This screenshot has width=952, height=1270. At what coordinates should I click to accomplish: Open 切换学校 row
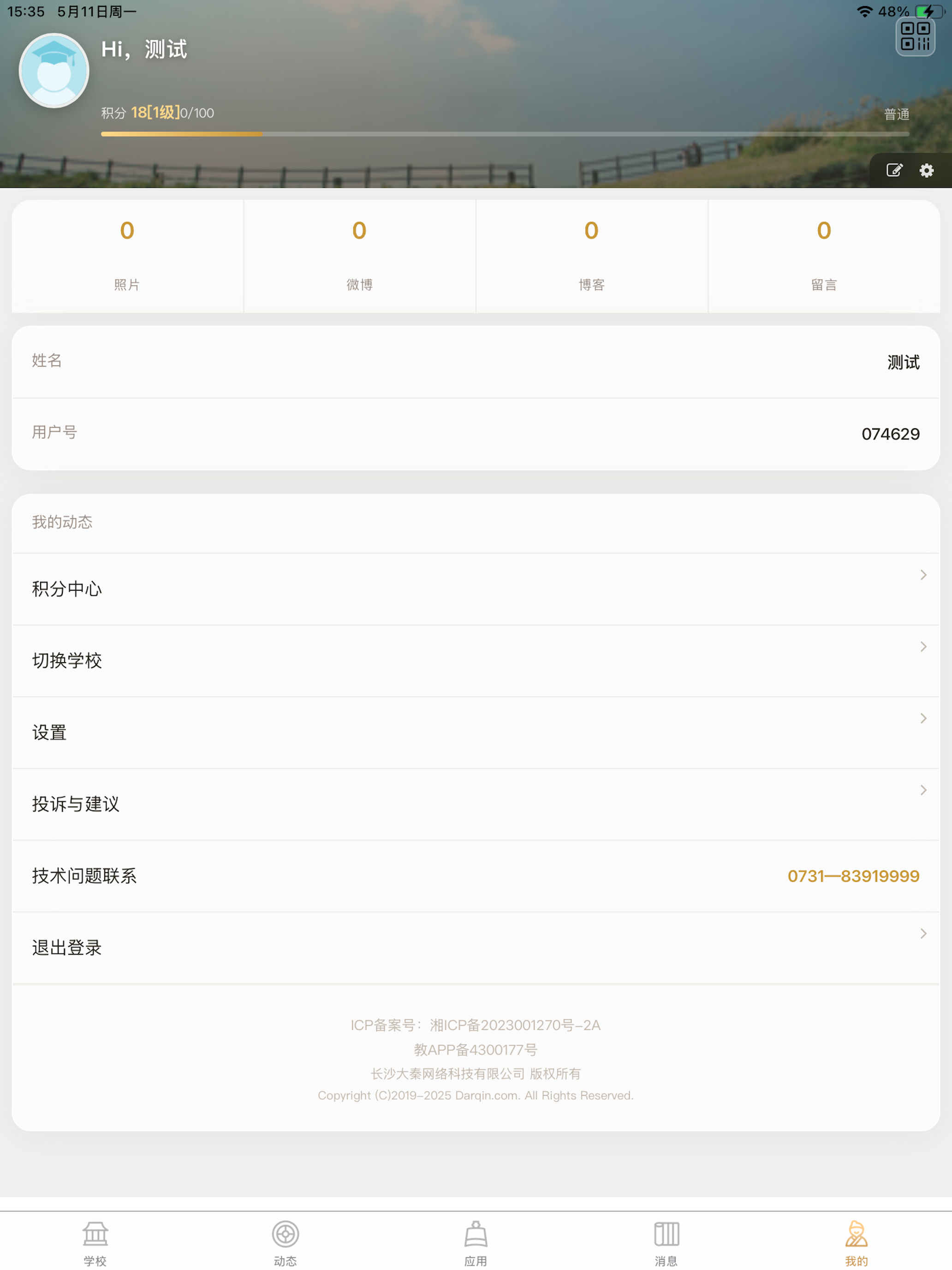[476, 661]
